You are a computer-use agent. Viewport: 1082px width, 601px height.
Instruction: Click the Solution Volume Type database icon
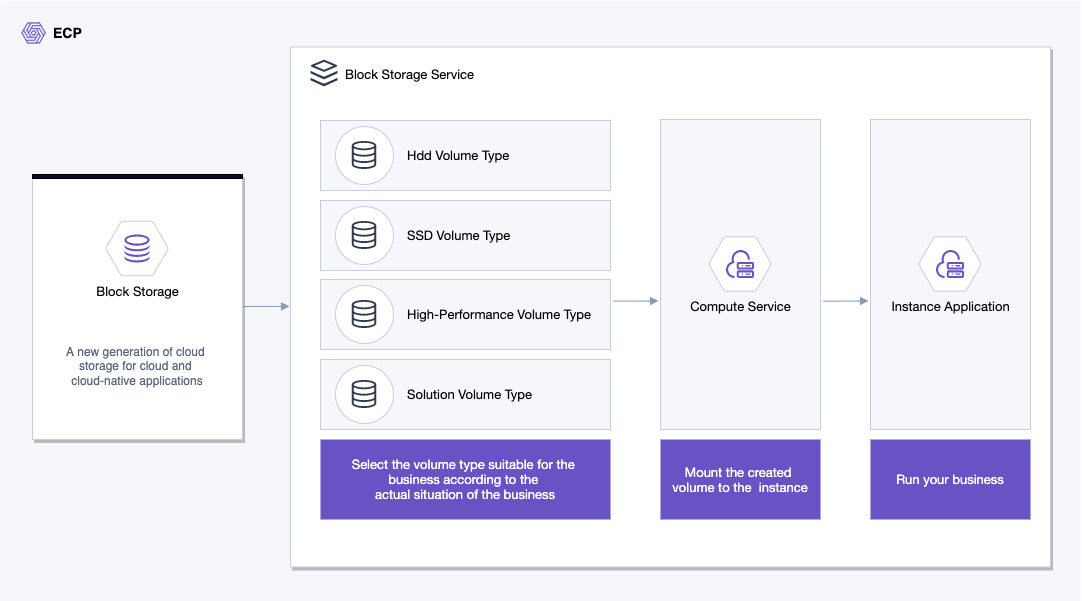(x=364, y=394)
